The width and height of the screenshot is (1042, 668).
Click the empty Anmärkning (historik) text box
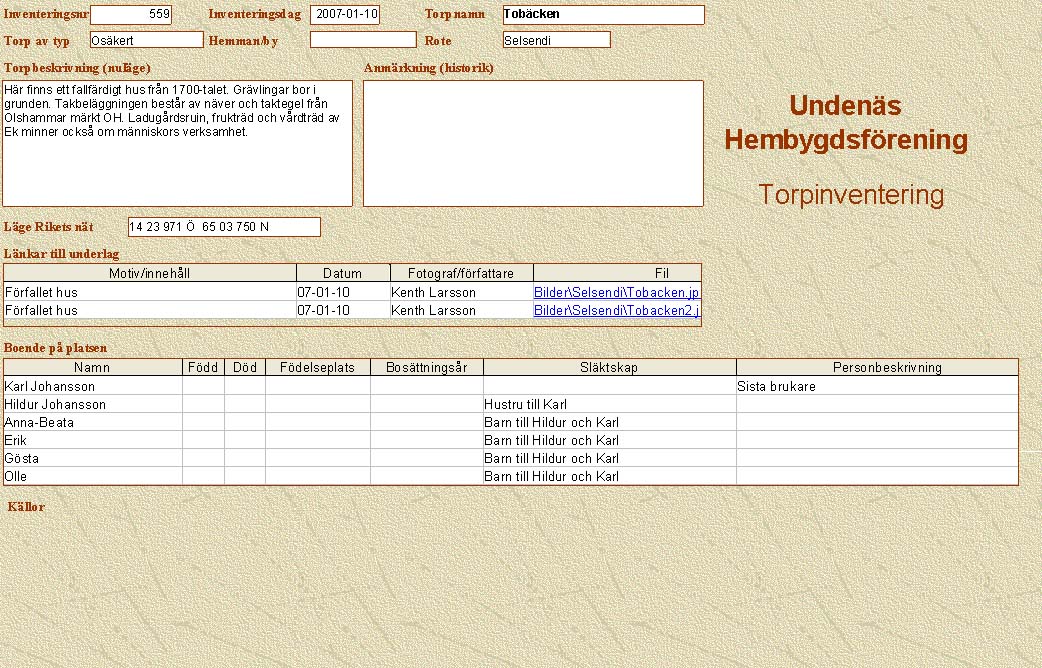(x=533, y=143)
